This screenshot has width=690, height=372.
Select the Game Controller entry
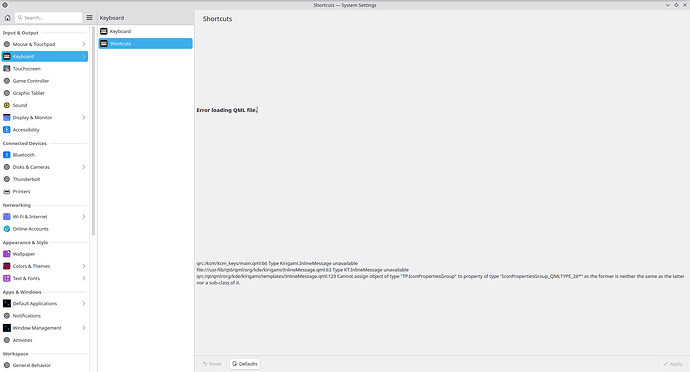pyautogui.click(x=44, y=81)
